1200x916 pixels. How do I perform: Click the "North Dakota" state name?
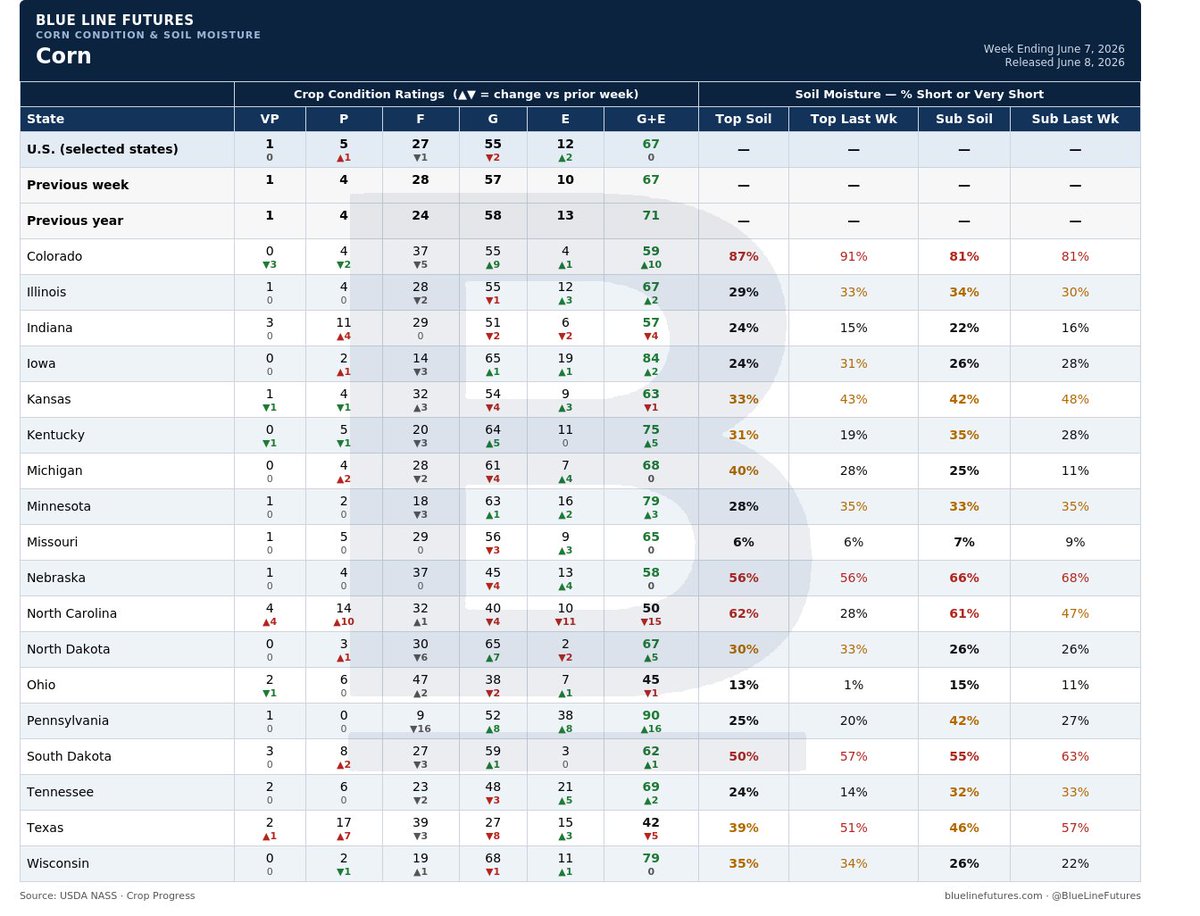click(x=69, y=649)
